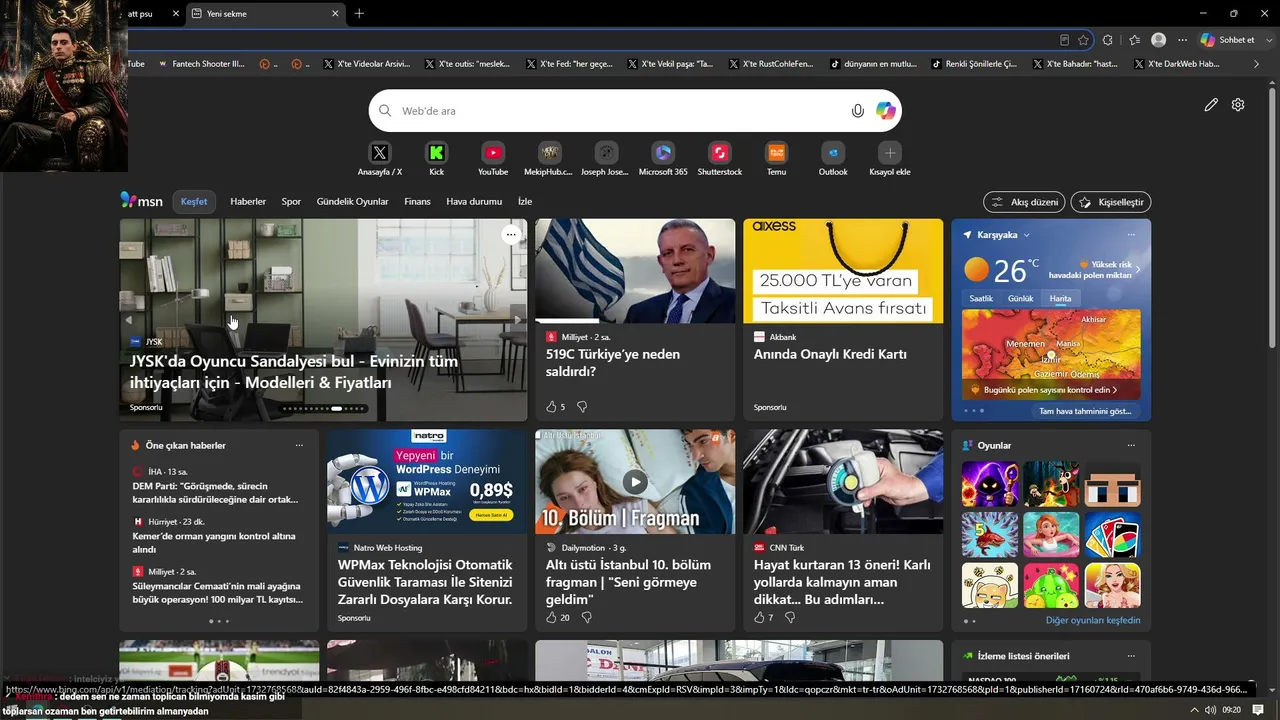Select the Keşfet feed tab
The height and width of the screenshot is (720, 1280).
(x=194, y=202)
